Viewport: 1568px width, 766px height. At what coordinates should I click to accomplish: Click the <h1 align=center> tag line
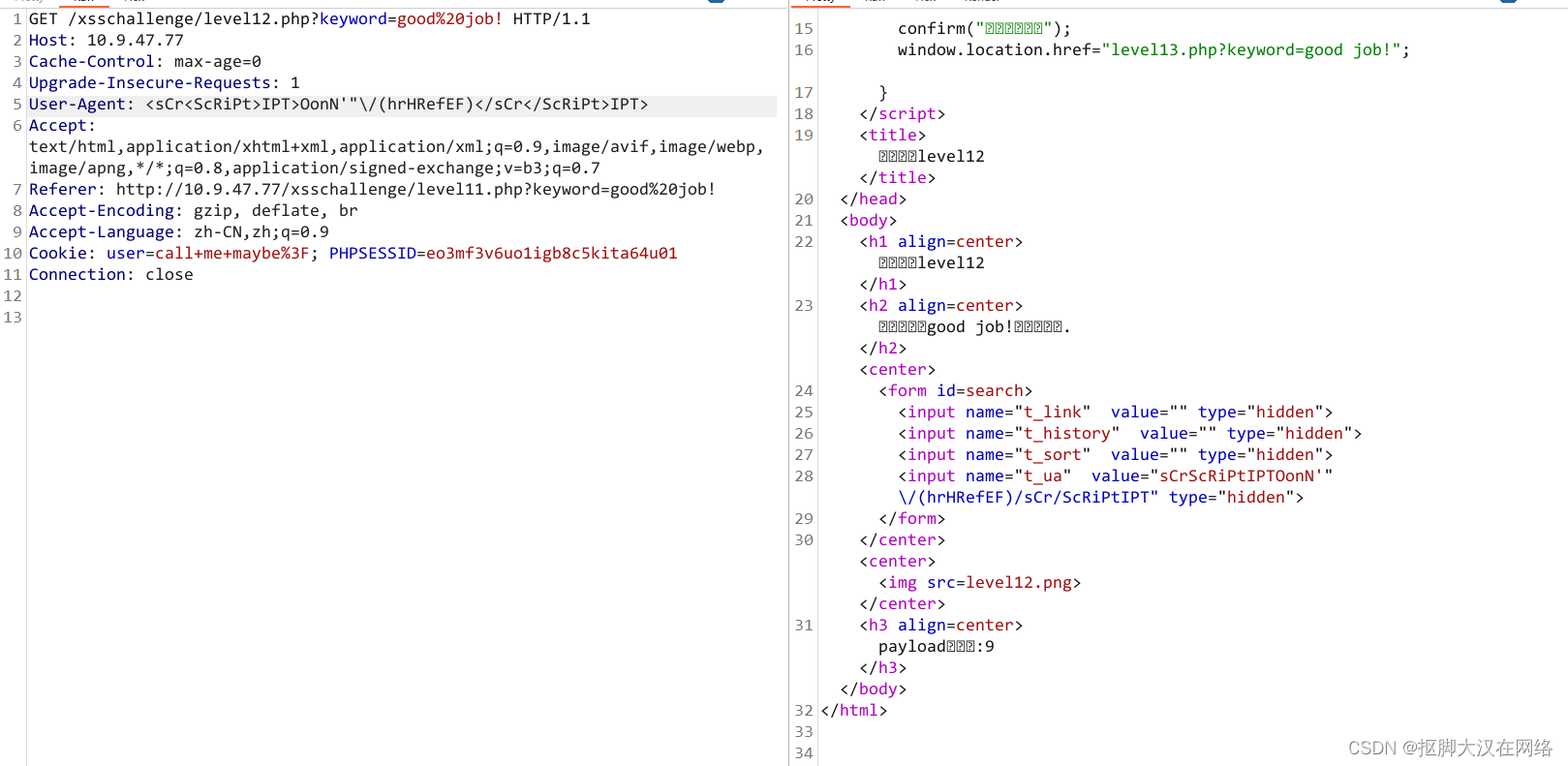pos(940,242)
